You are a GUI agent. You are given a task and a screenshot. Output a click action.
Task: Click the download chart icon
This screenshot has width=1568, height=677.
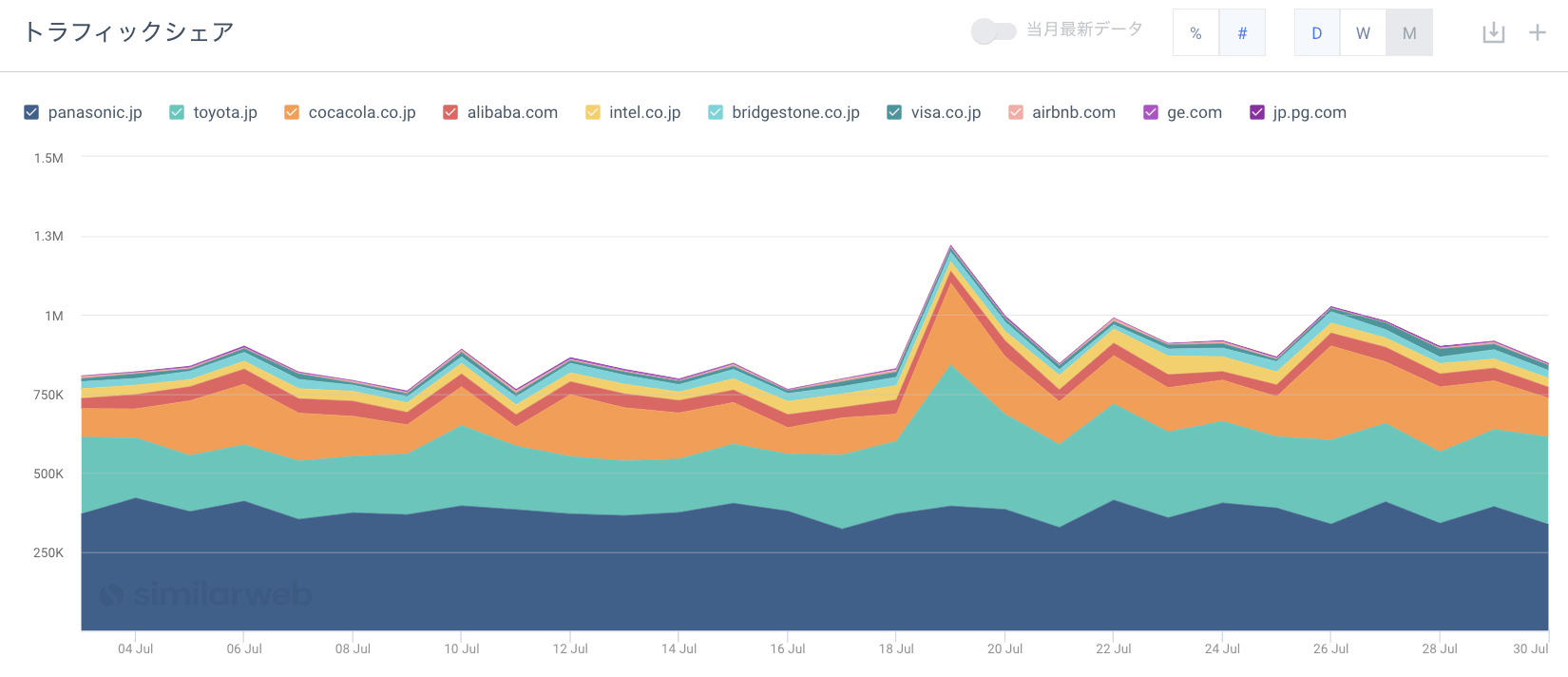point(1493,33)
